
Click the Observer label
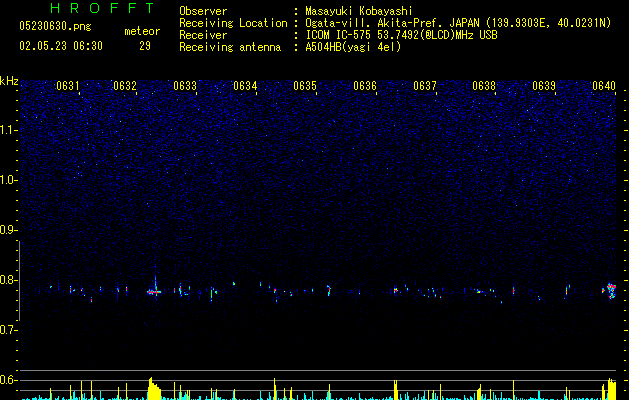tap(203, 11)
